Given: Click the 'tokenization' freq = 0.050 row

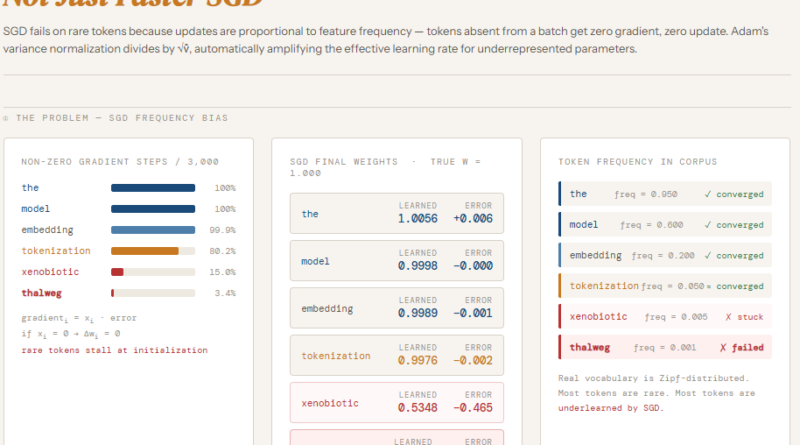Looking at the screenshot, I should [665, 286].
